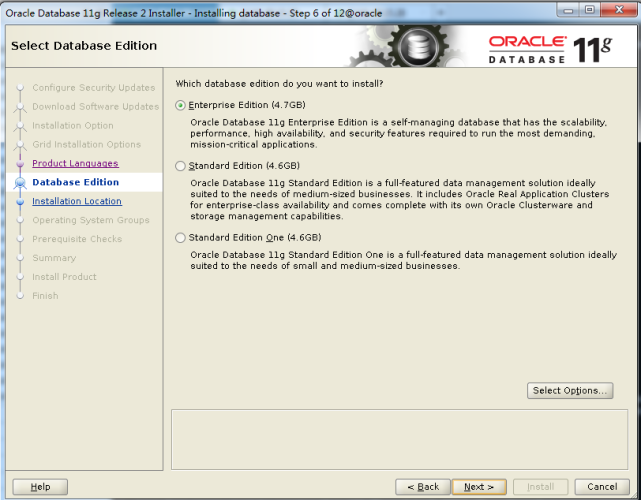Click the Oracle Database 11g logo
641x500 pixels.
(x=551, y=50)
